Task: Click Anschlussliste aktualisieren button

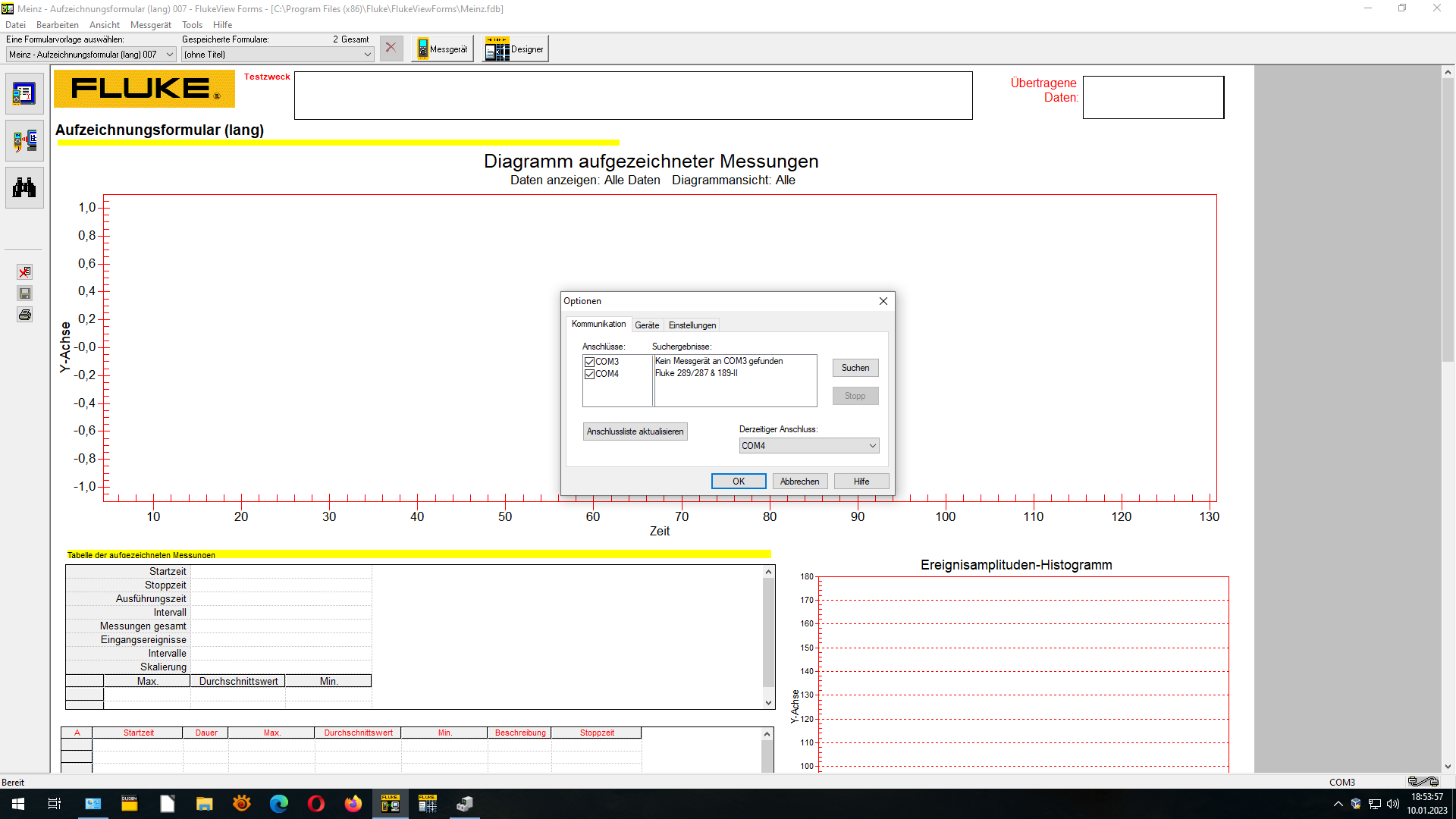Action: pos(635,431)
